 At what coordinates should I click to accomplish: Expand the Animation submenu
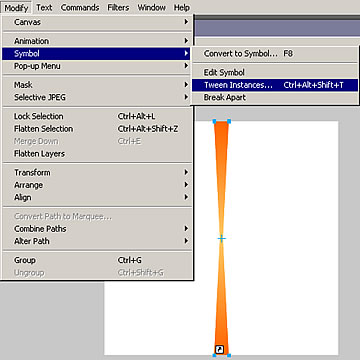[96, 41]
